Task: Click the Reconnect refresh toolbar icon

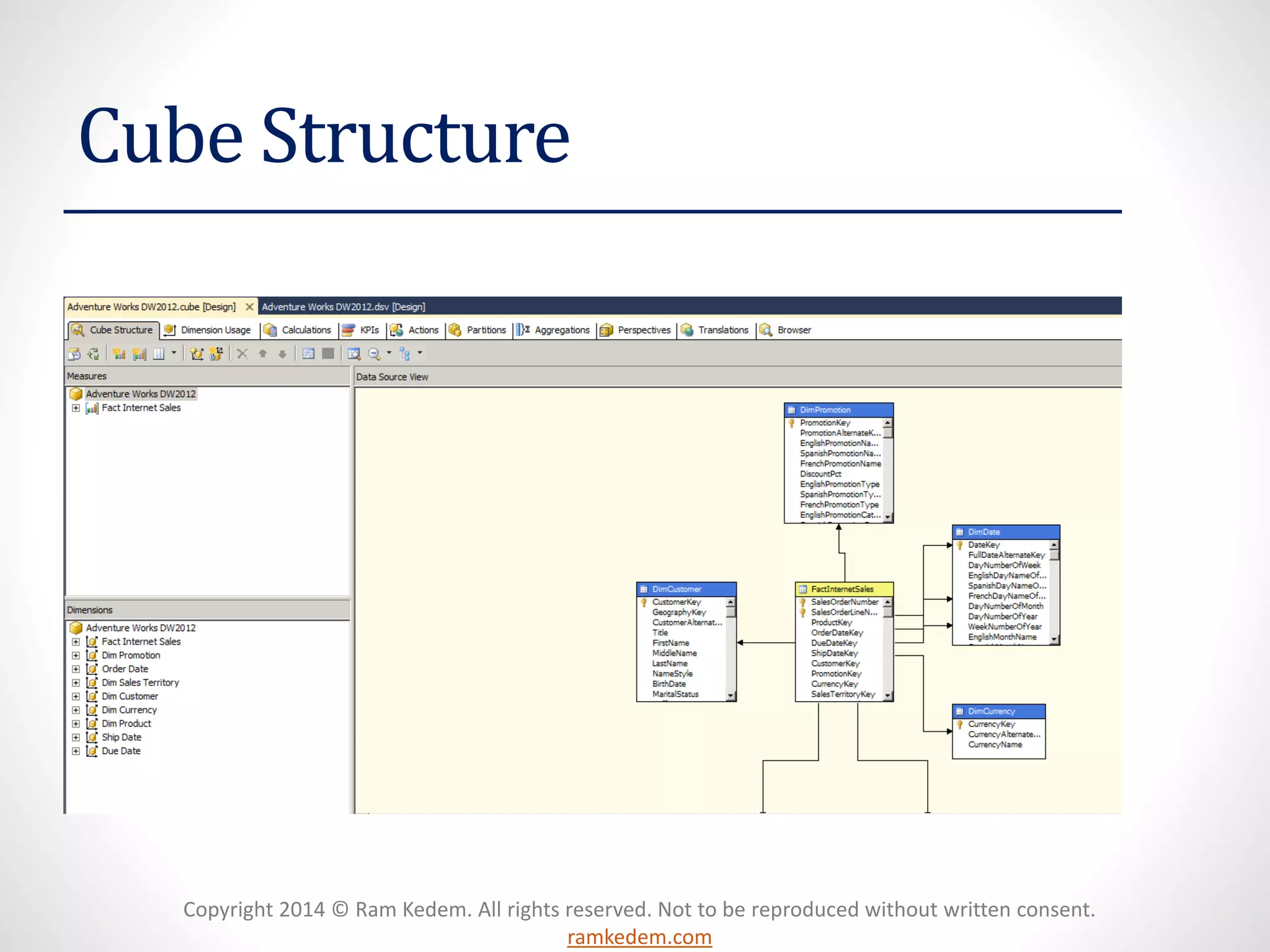Action: coord(94,354)
